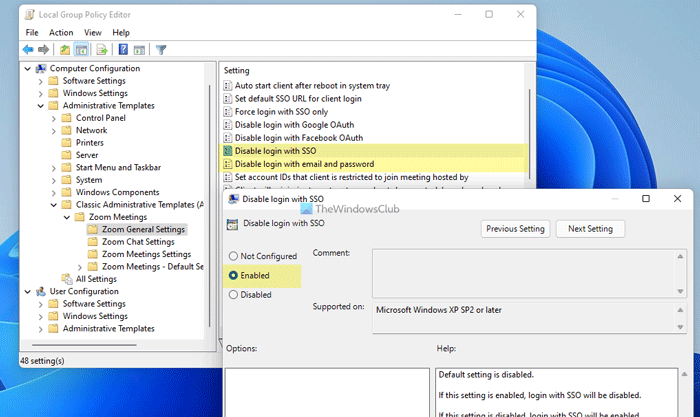Image resolution: width=700 pixels, height=417 pixels.
Task: Select the Not Configured radio button
Action: 234,256
